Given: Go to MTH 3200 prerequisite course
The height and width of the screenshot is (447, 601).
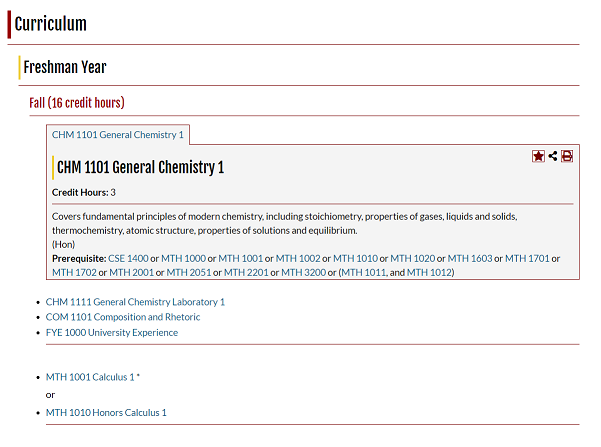Looking at the screenshot, I should pyautogui.click(x=304, y=272).
